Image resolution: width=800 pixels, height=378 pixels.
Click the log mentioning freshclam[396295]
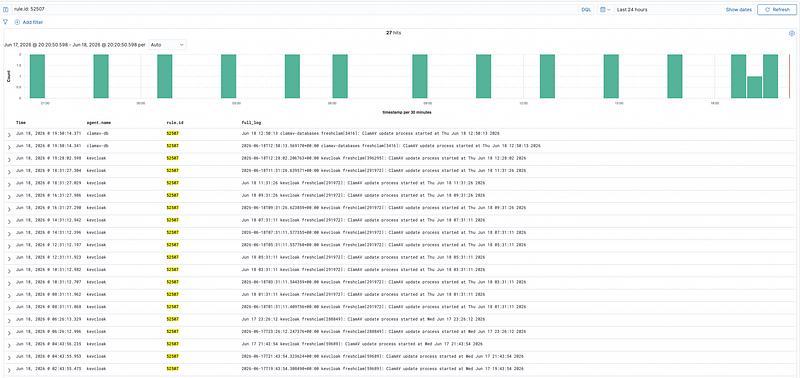coord(384,158)
